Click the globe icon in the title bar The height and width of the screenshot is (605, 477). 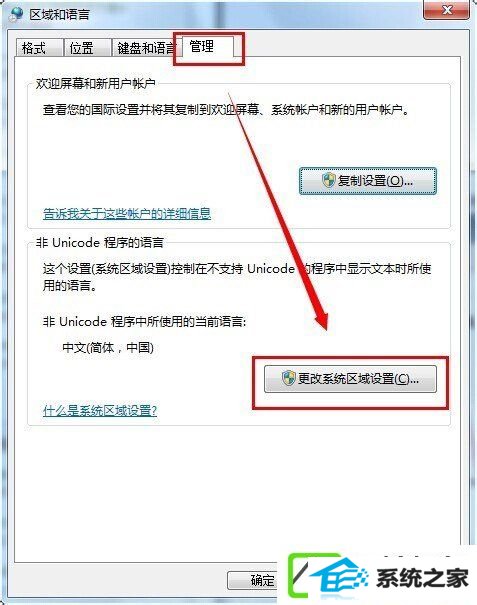pos(16,15)
